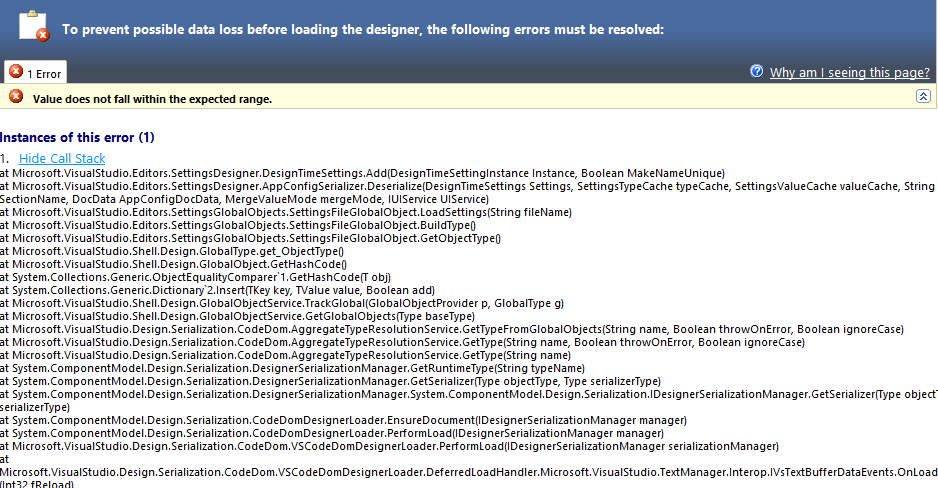
Task: Click the SettingsFileGlobalObject.BuildType() line
Action: [x=238, y=225]
